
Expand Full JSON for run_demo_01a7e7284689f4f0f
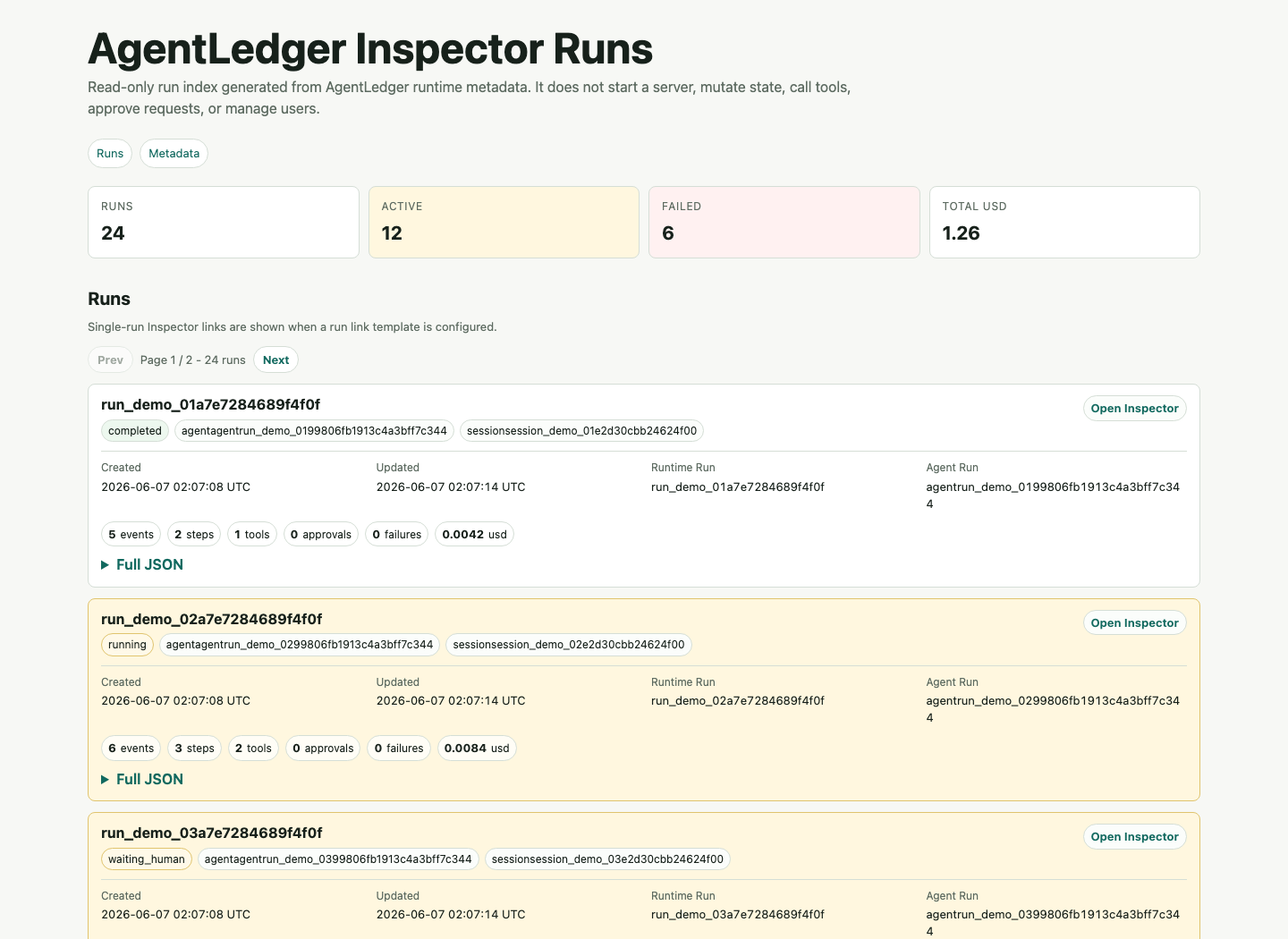[143, 565]
